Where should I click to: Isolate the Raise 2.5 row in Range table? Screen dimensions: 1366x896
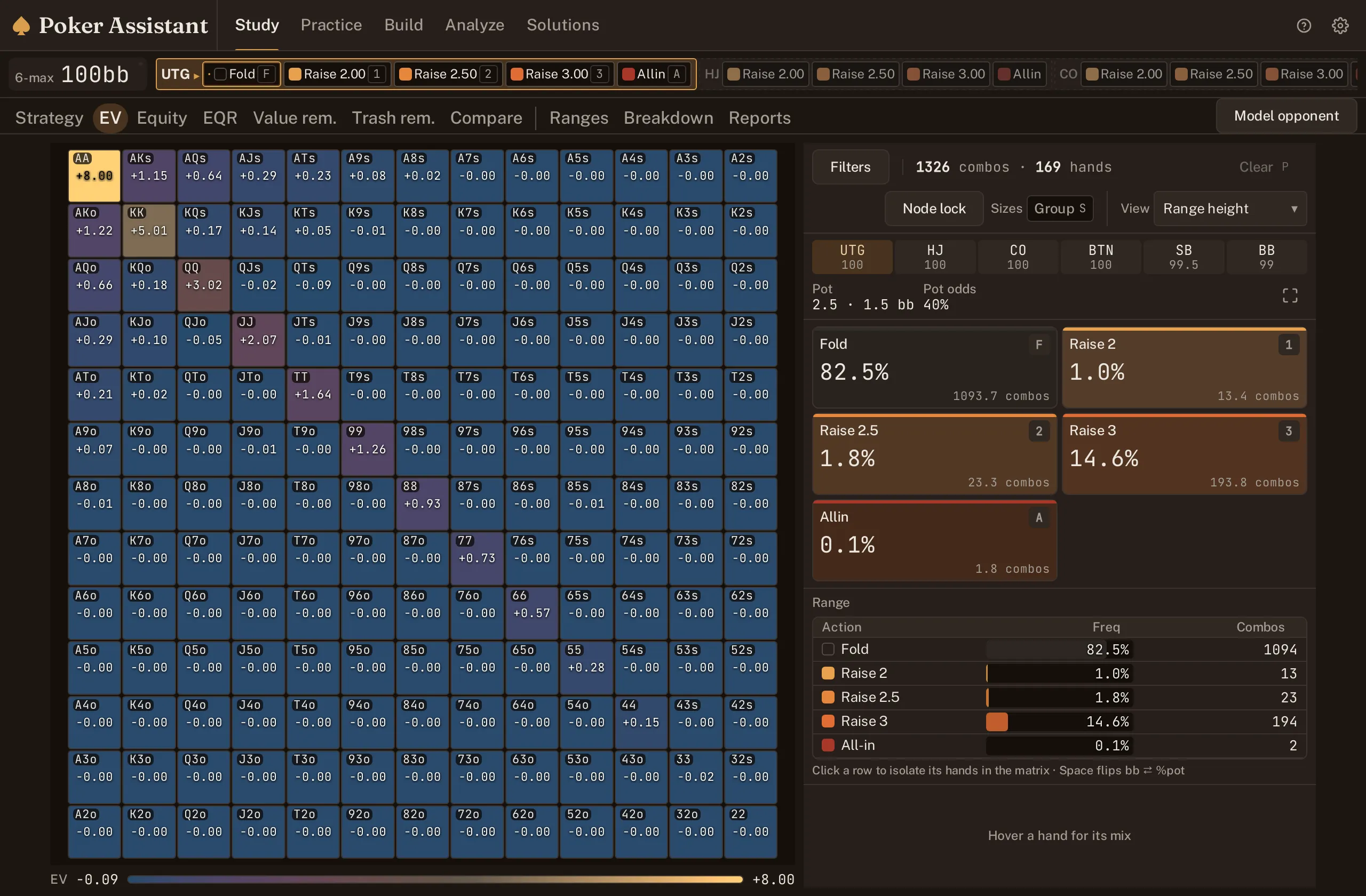coord(1059,697)
